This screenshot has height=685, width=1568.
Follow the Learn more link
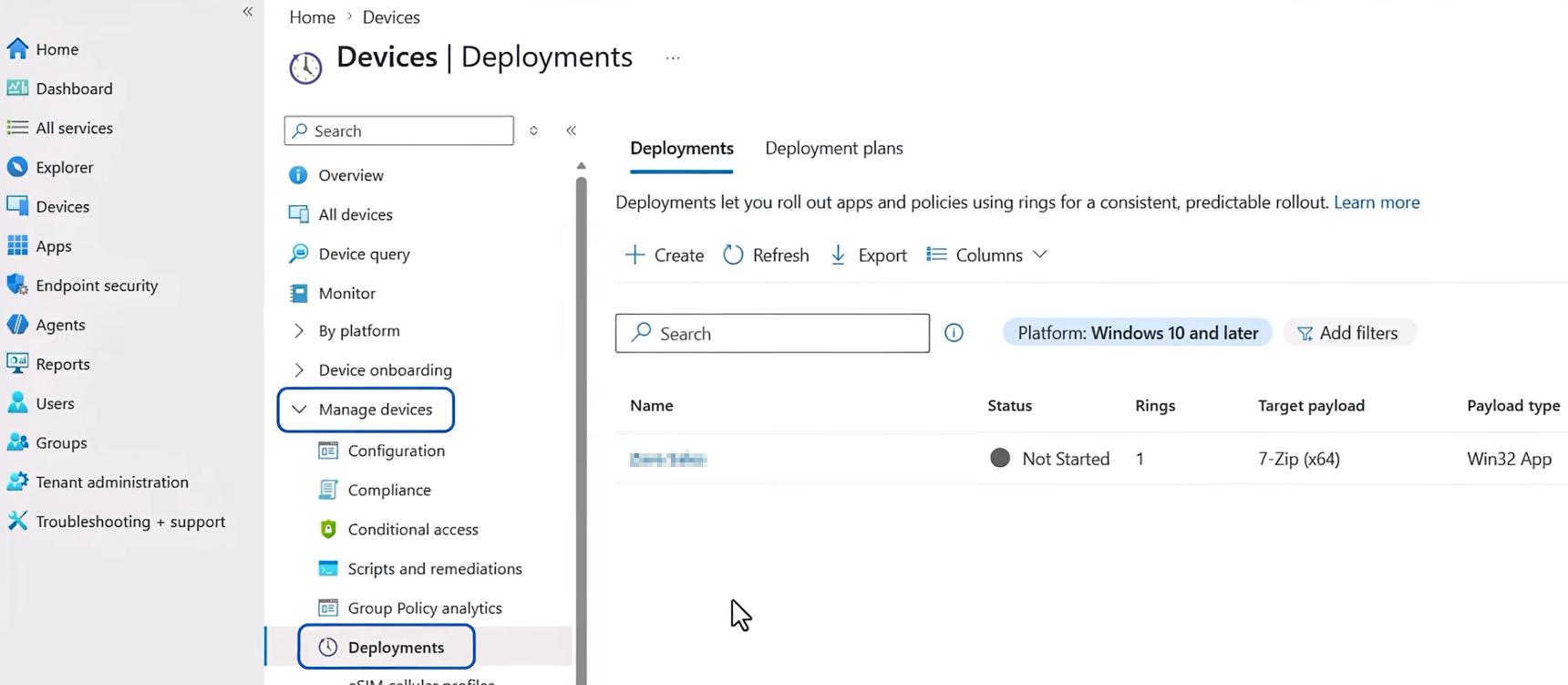(1377, 202)
